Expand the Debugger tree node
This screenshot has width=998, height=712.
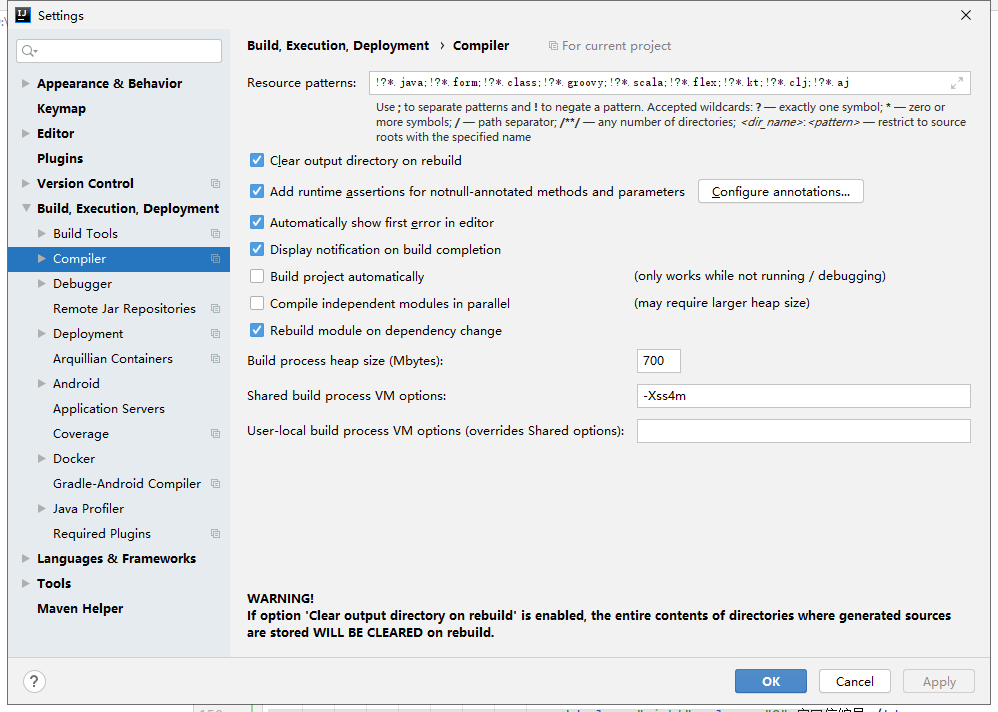(42, 283)
